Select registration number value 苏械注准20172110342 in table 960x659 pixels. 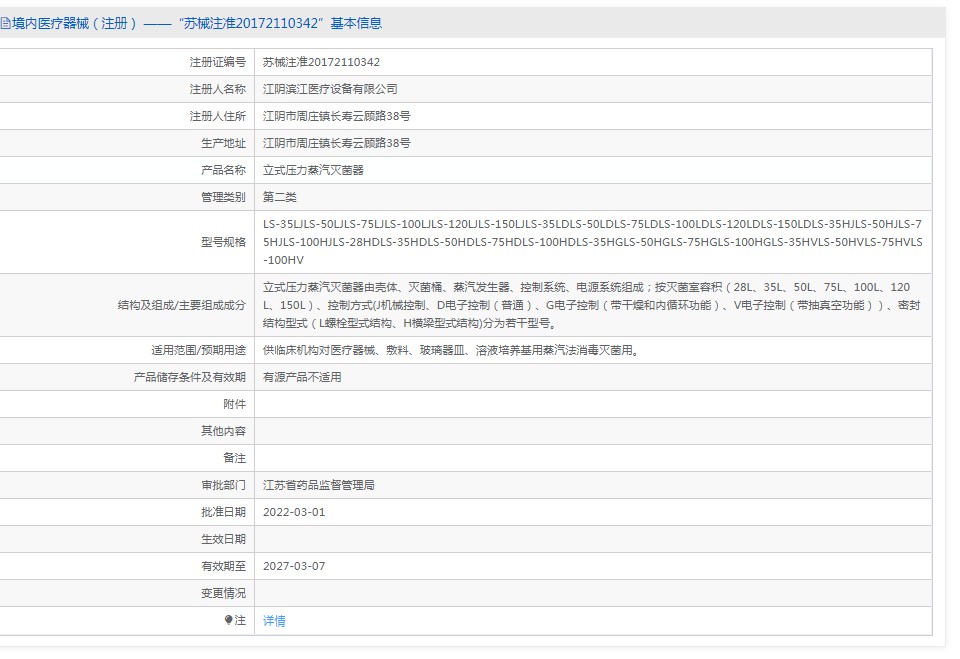321,62
